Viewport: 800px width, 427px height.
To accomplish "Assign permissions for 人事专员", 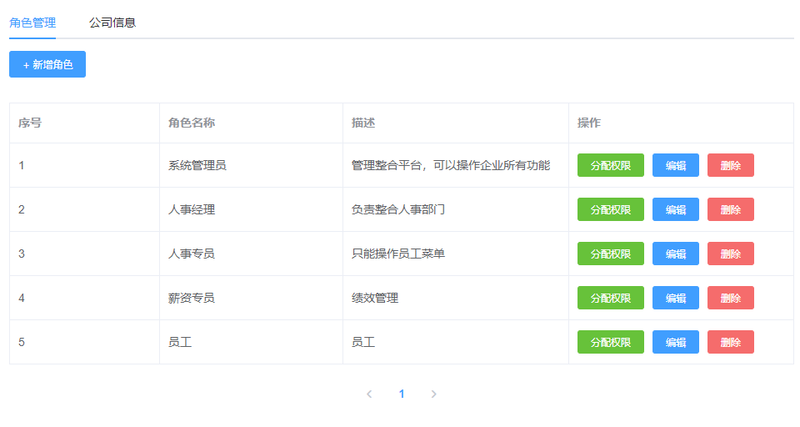I will (x=610, y=254).
